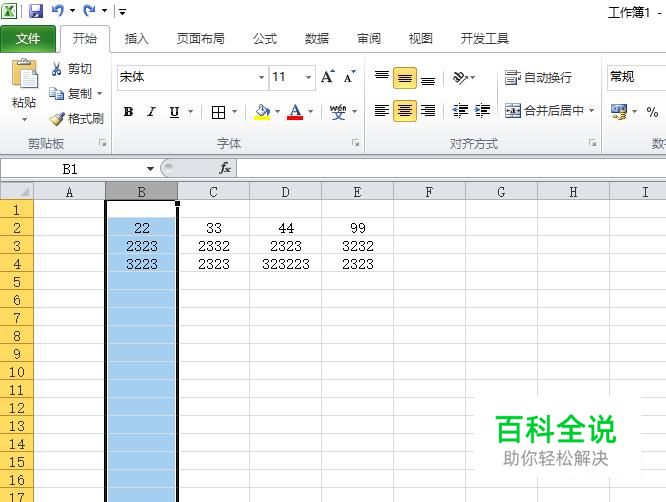Expand the 复制 copy dropdown arrow

(x=100, y=93)
